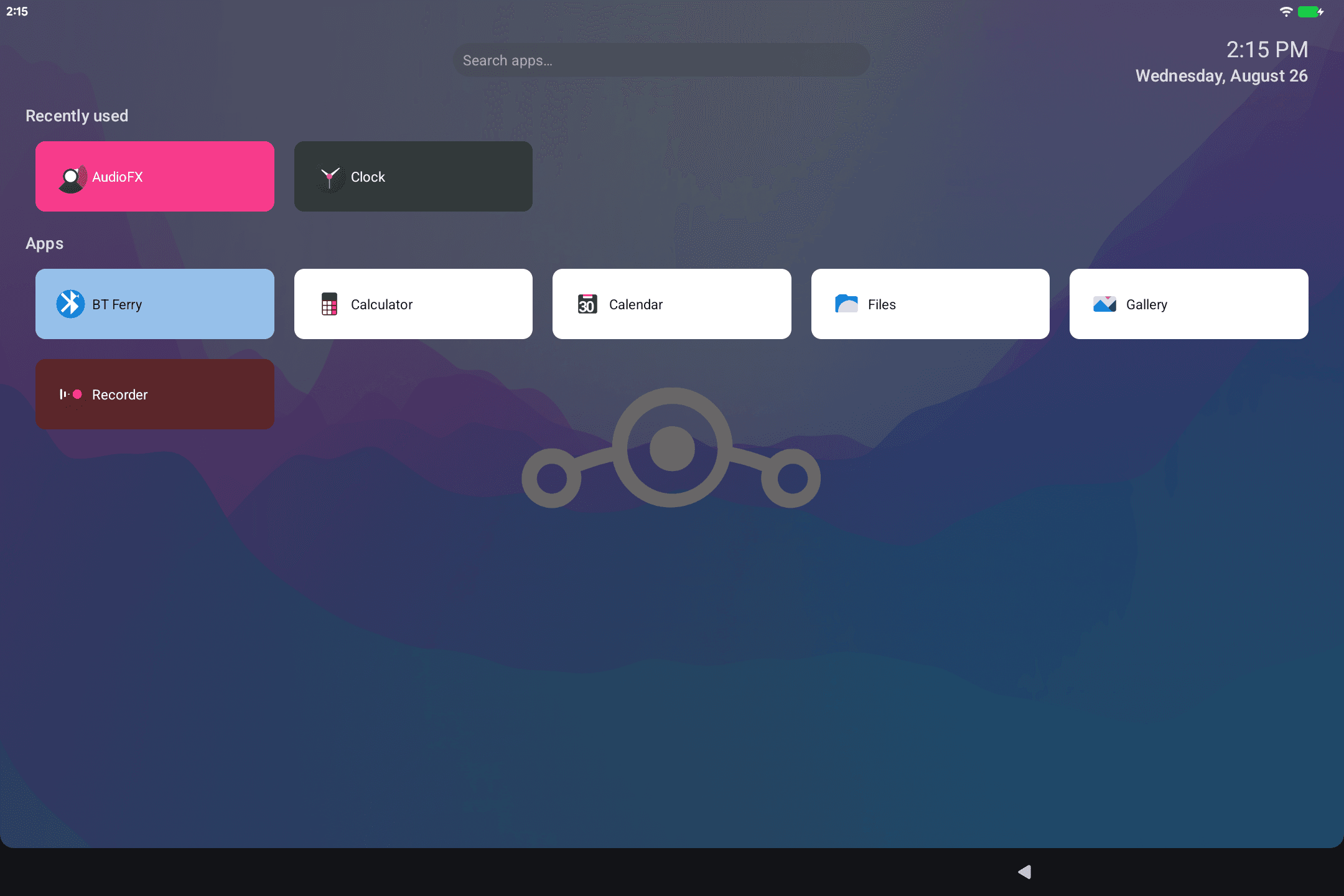Click the Files label
1344x896 pixels.
[882, 304]
